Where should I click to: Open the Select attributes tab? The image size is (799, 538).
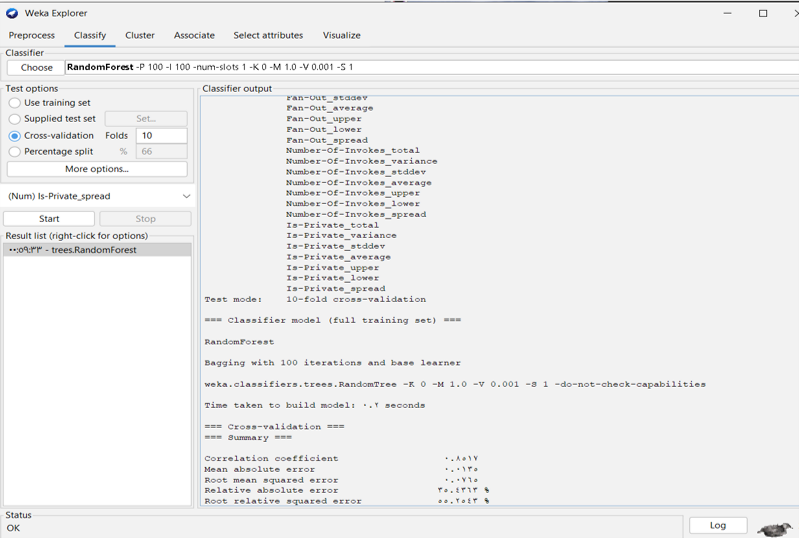pyautogui.click(x=268, y=35)
